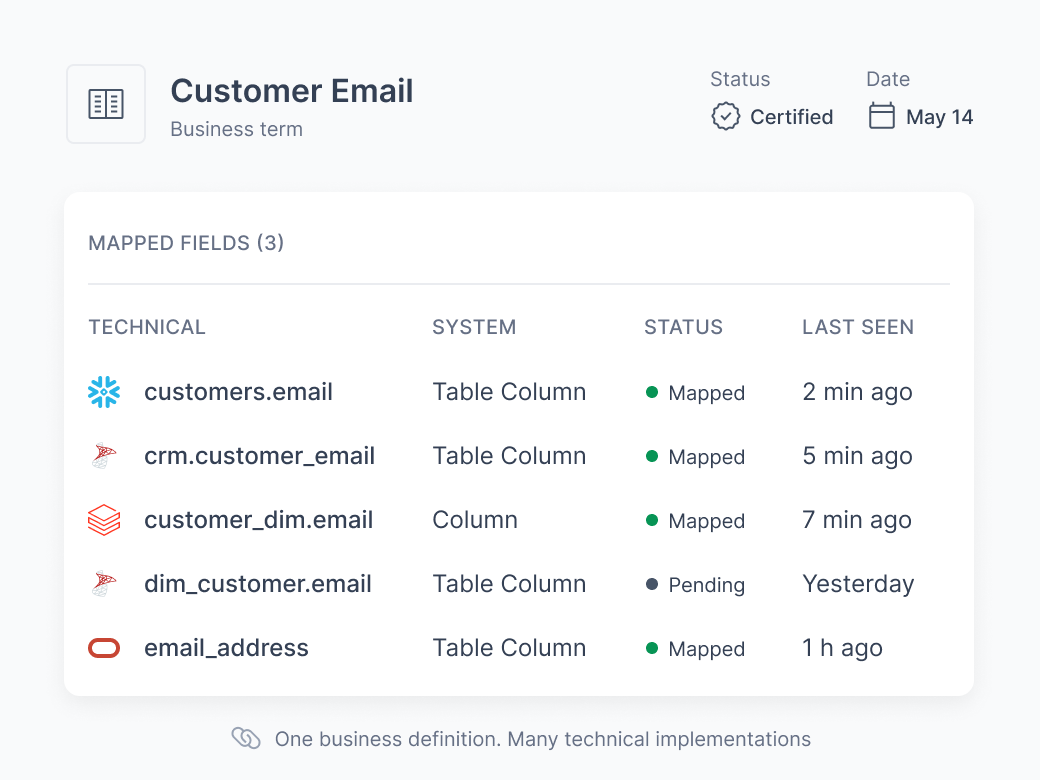Viewport: 1040px width, 780px height.
Task: Click the Oracle icon for email_address
Action: point(104,648)
